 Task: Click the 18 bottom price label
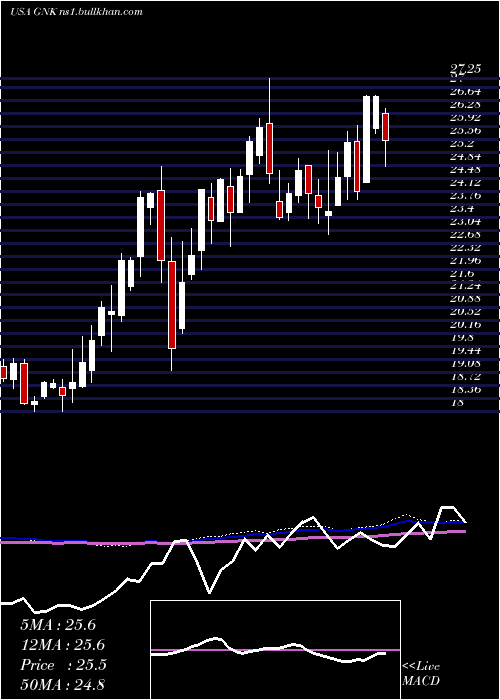pos(458,403)
